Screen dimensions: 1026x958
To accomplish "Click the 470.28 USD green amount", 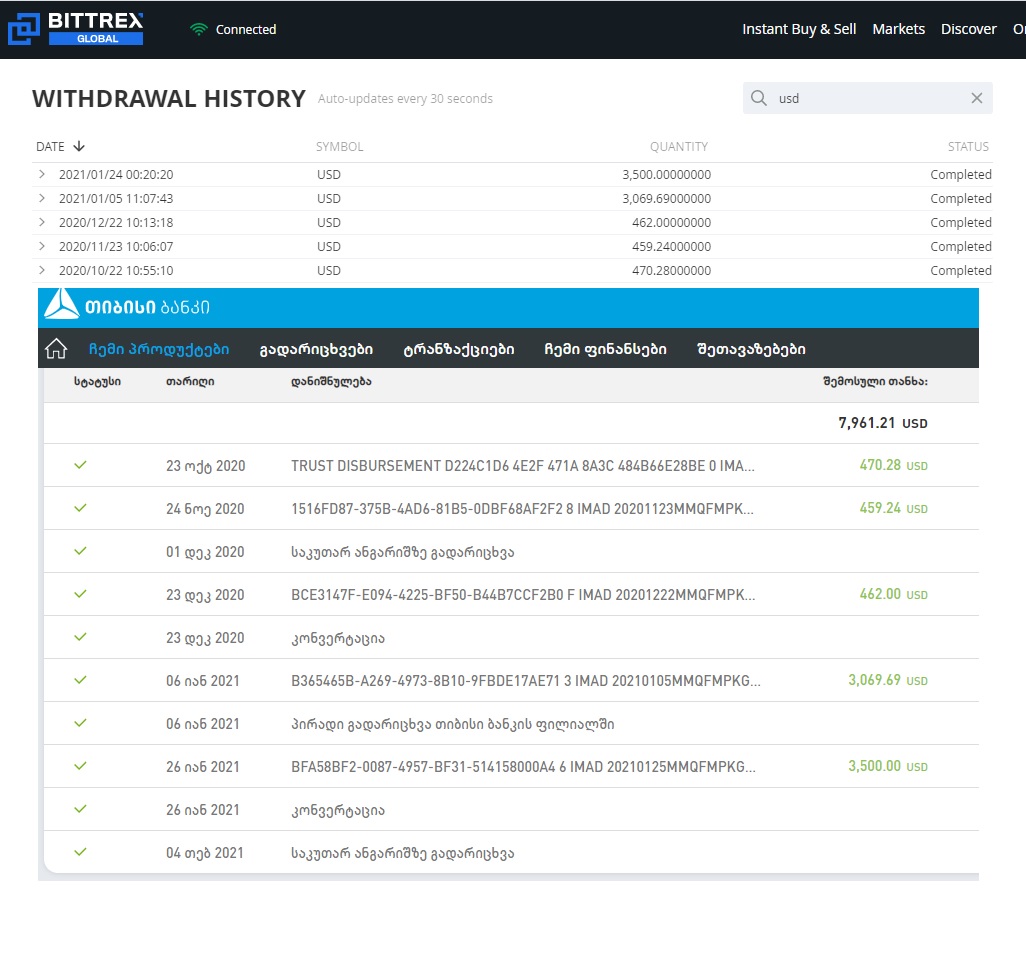I will (x=893, y=465).
